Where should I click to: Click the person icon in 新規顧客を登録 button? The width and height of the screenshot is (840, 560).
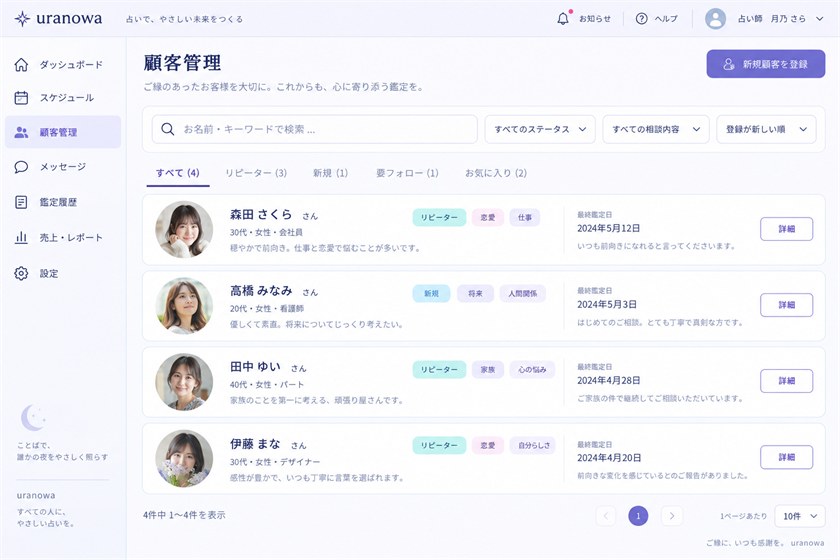pyautogui.click(x=729, y=64)
